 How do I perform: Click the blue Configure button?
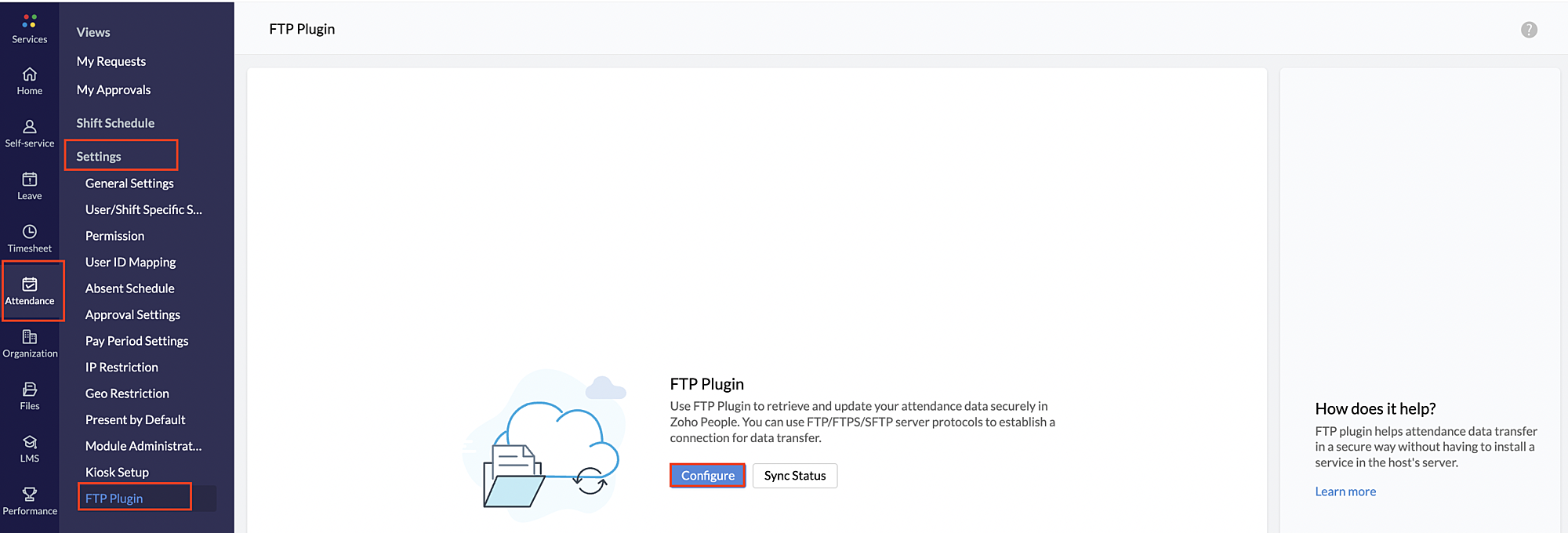pos(708,476)
